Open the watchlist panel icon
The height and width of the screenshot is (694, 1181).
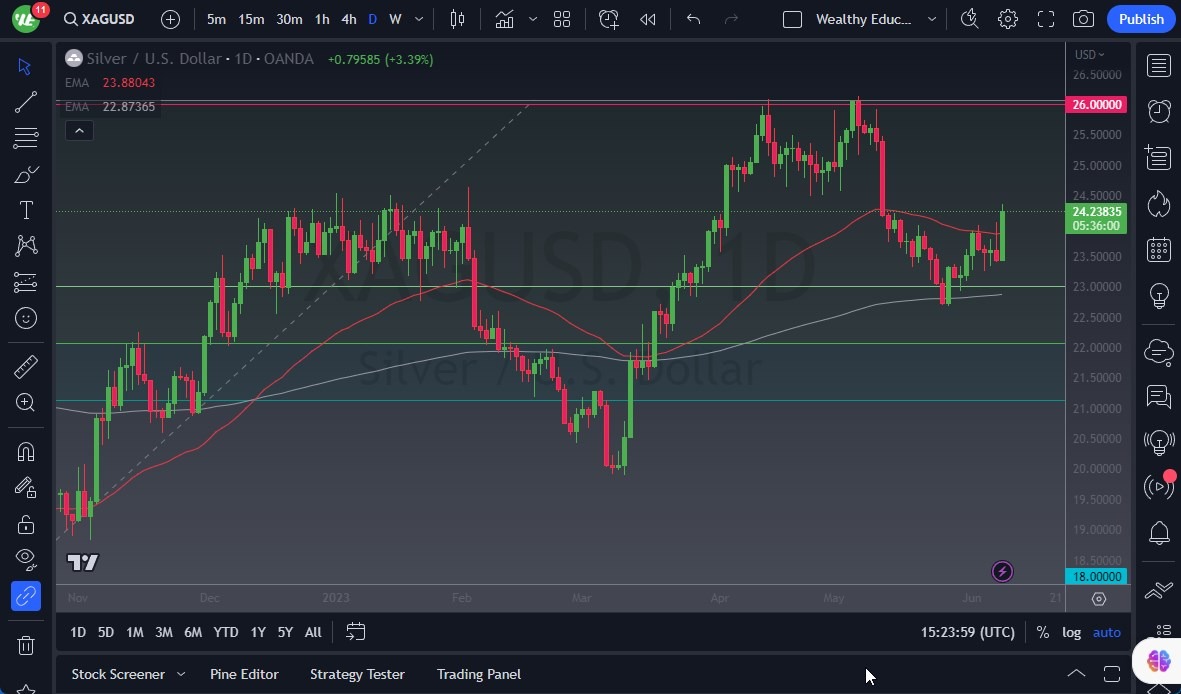pyautogui.click(x=1159, y=66)
